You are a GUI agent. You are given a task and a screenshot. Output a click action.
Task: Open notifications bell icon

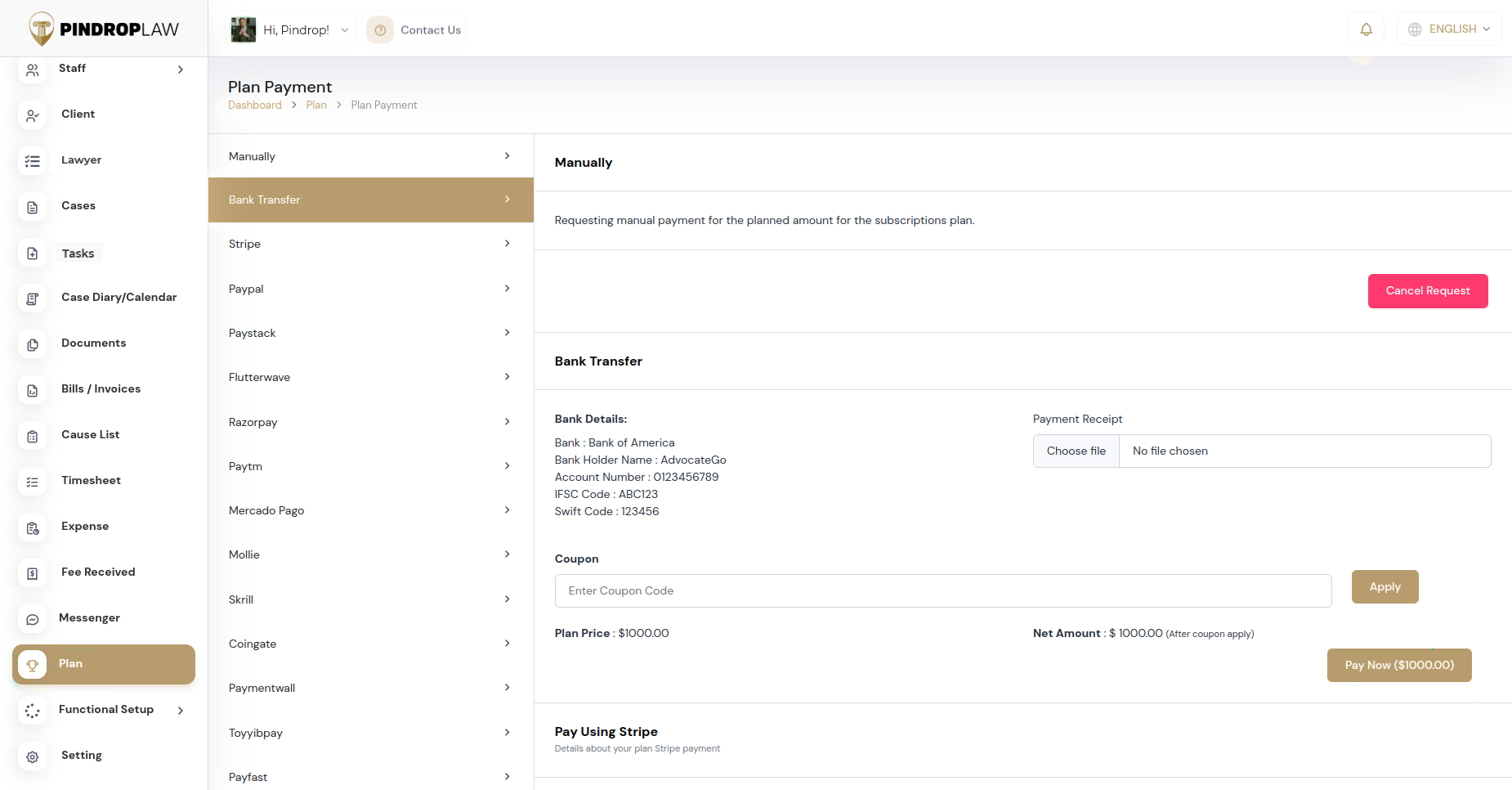[x=1366, y=29]
